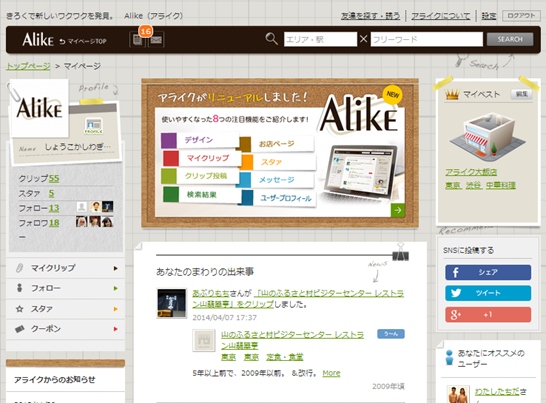
Task: Click the arrow on マイクリップ row
Action: coord(115,268)
